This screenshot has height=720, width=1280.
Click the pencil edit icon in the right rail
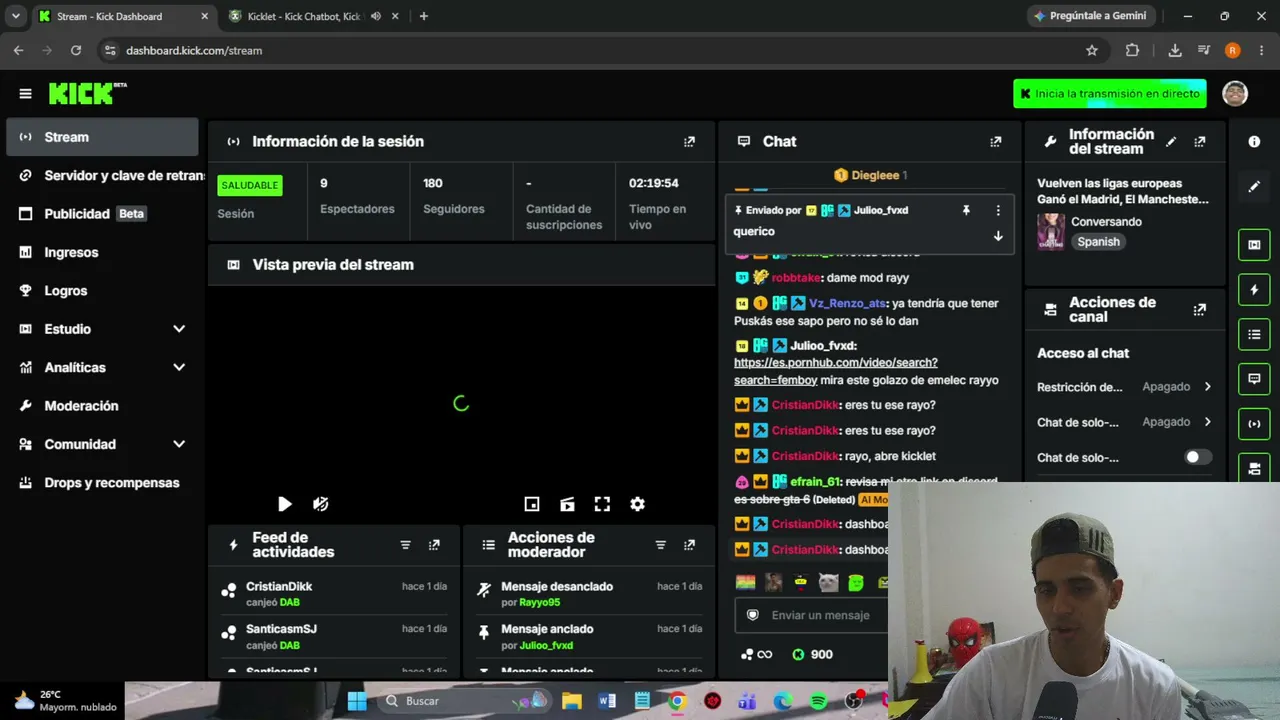pyautogui.click(x=1254, y=186)
